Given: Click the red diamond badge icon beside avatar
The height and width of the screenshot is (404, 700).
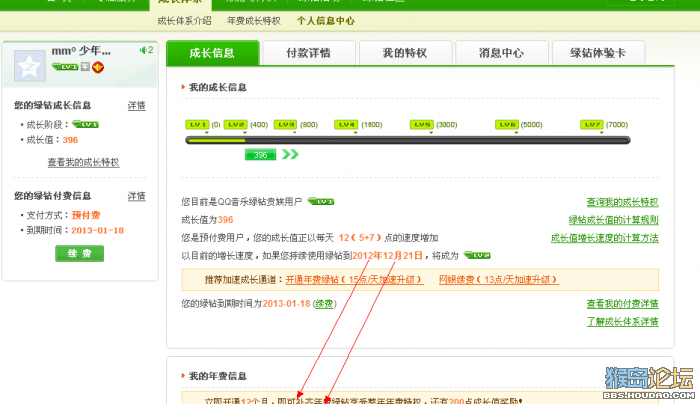Looking at the screenshot, I should (x=98, y=67).
